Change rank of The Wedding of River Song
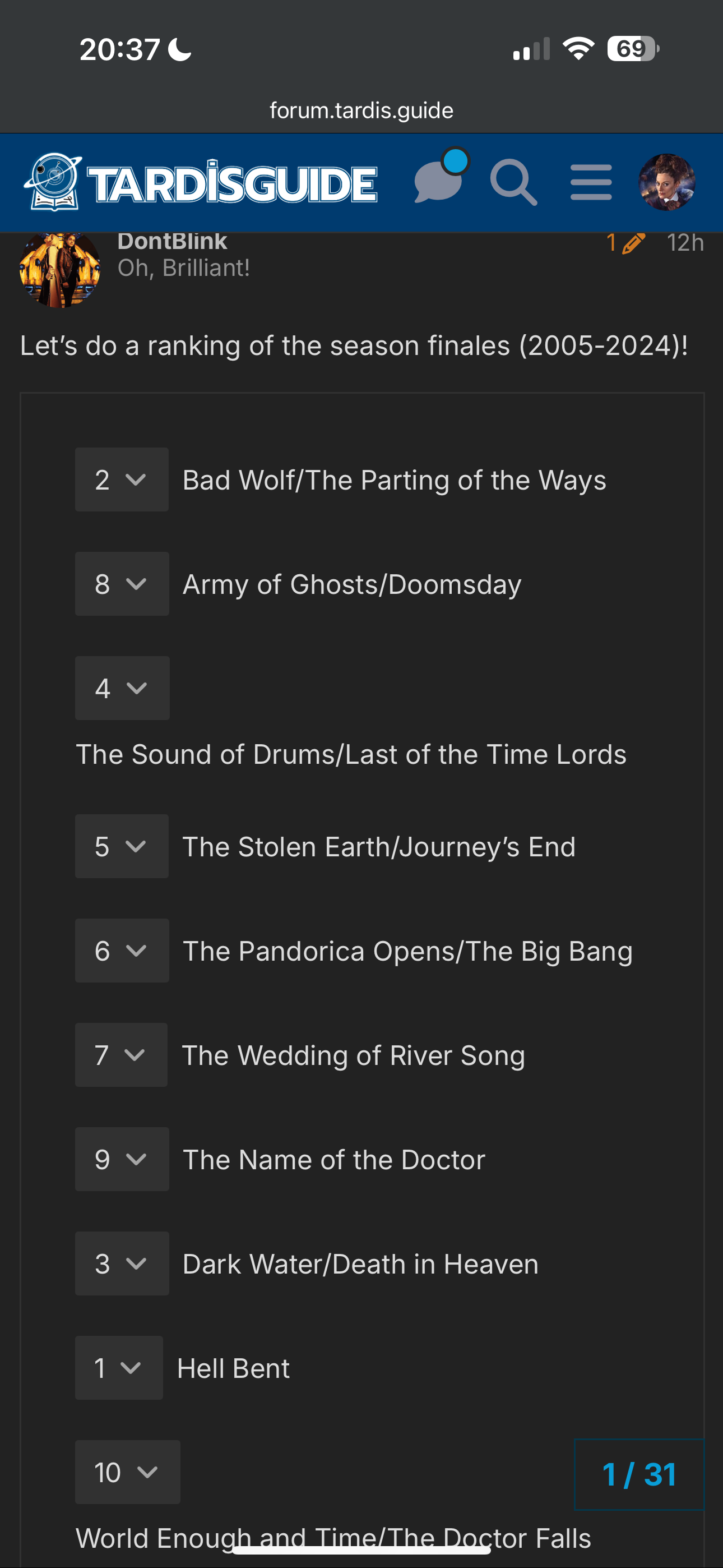This screenshot has width=723, height=1568. pyautogui.click(x=121, y=1055)
